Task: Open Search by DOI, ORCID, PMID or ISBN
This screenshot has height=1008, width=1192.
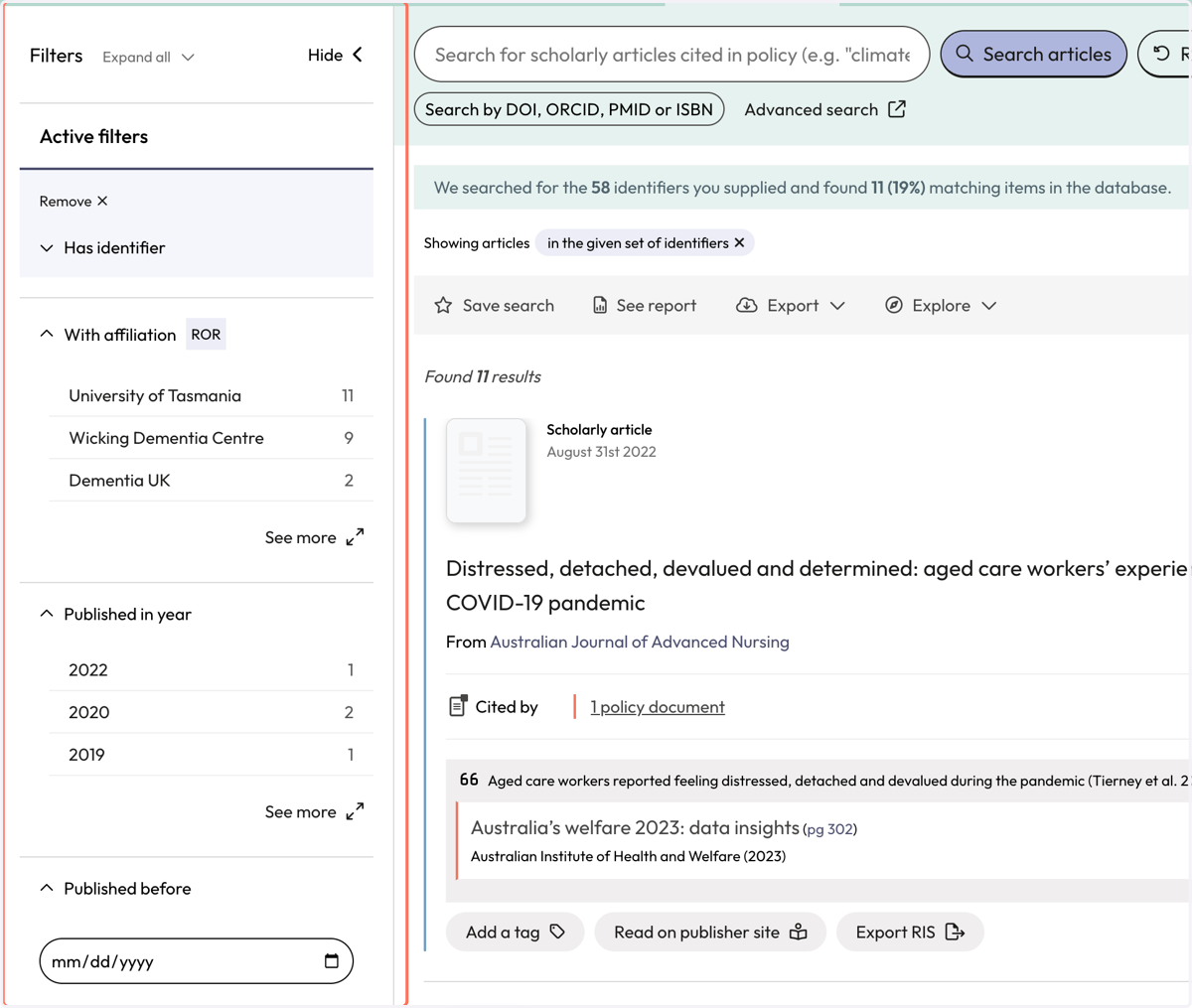Action: pyautogui.click(x=569, y=109)
